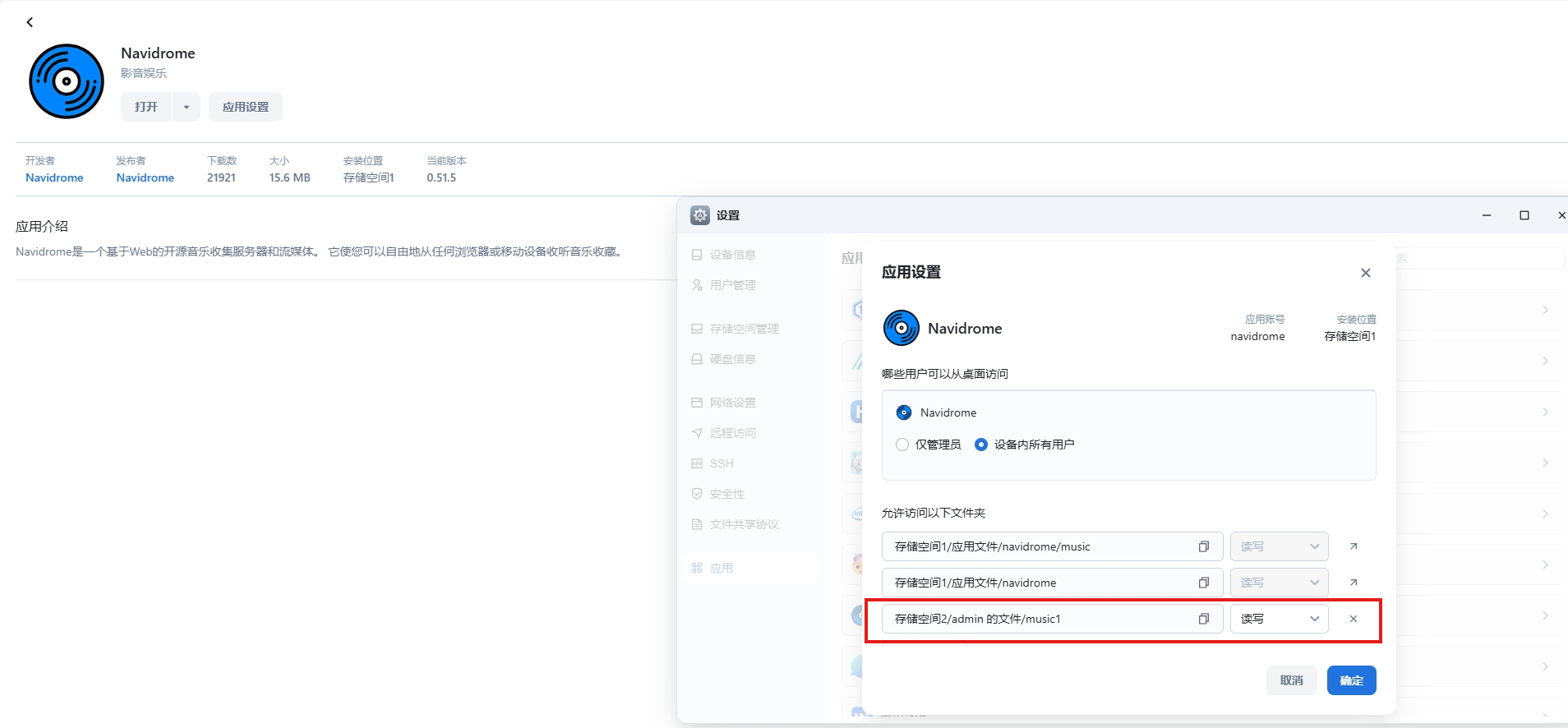Copy path icon for 应用文件/navidrome folder
The image size is (1568, 728).
pos(1204,583)
